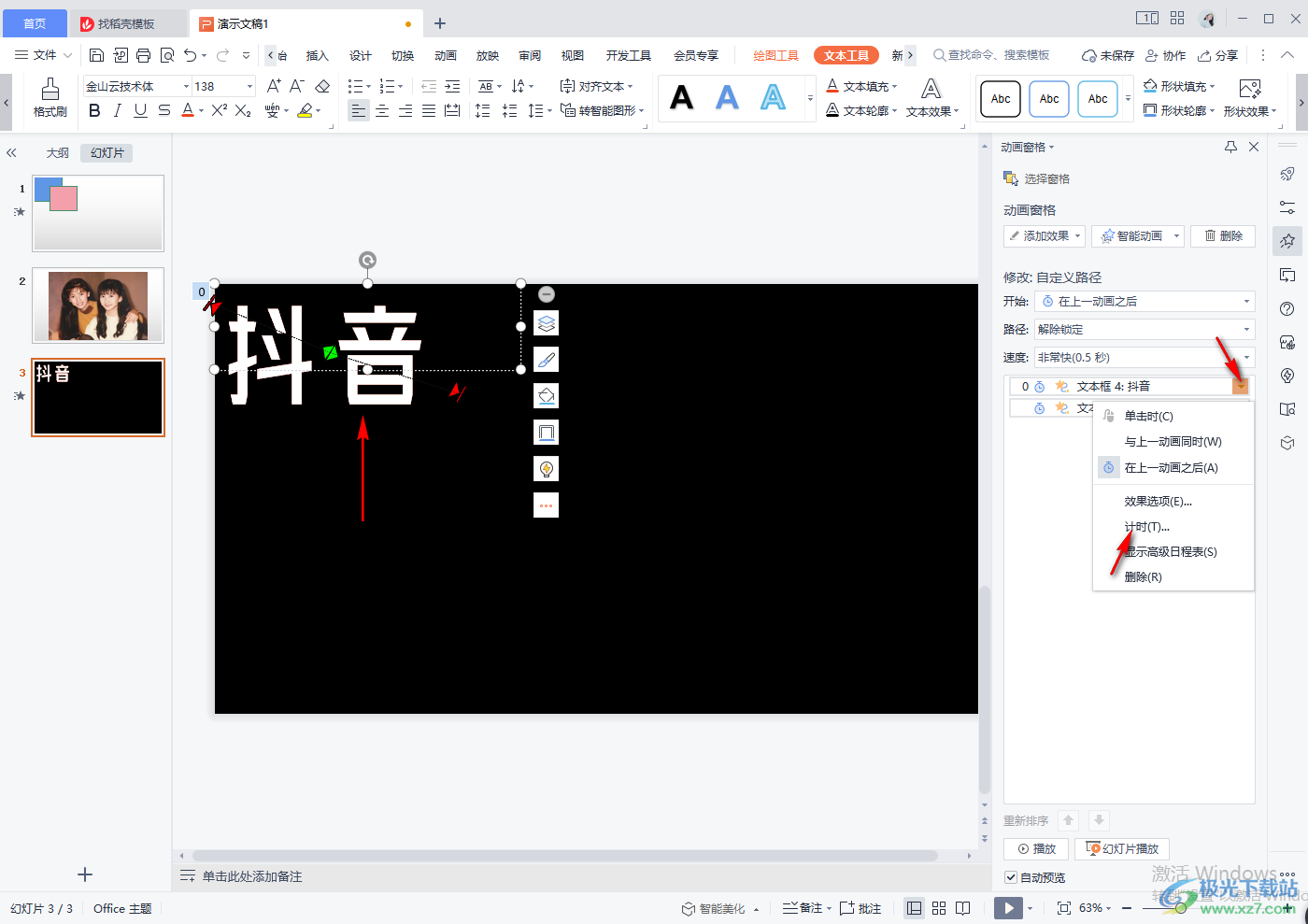Select align left paragraph icon
The height and width of the screenshot is (924, 1308).
[x=359, y=111]
